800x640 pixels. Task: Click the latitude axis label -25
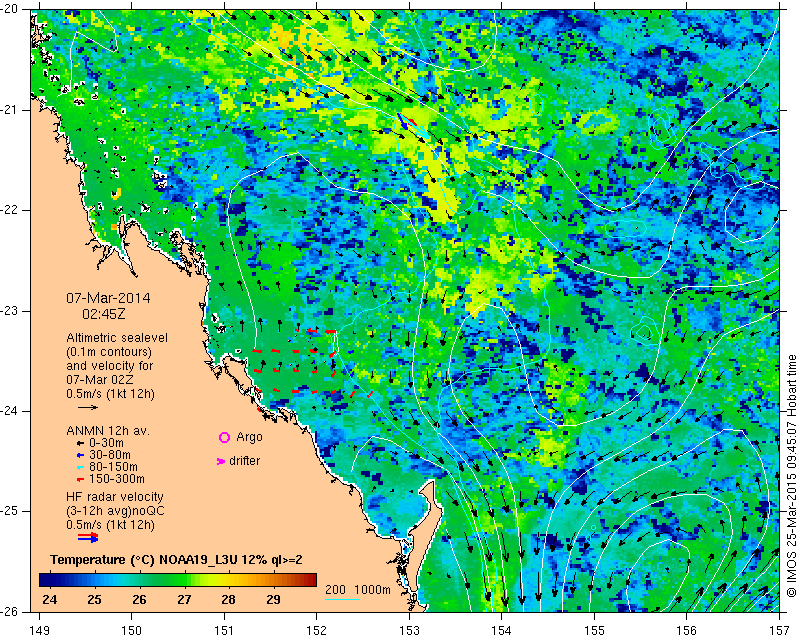[9, 511]
